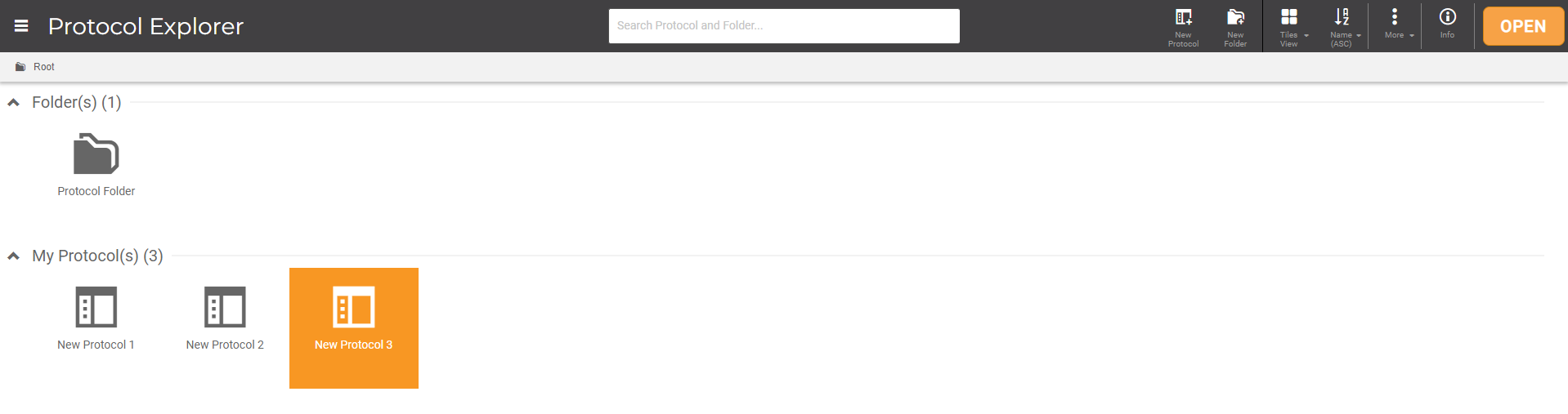1568x414 pixels.
Task: Collapse the My Protocol(s) section
Action: click(x=13, y=256)
